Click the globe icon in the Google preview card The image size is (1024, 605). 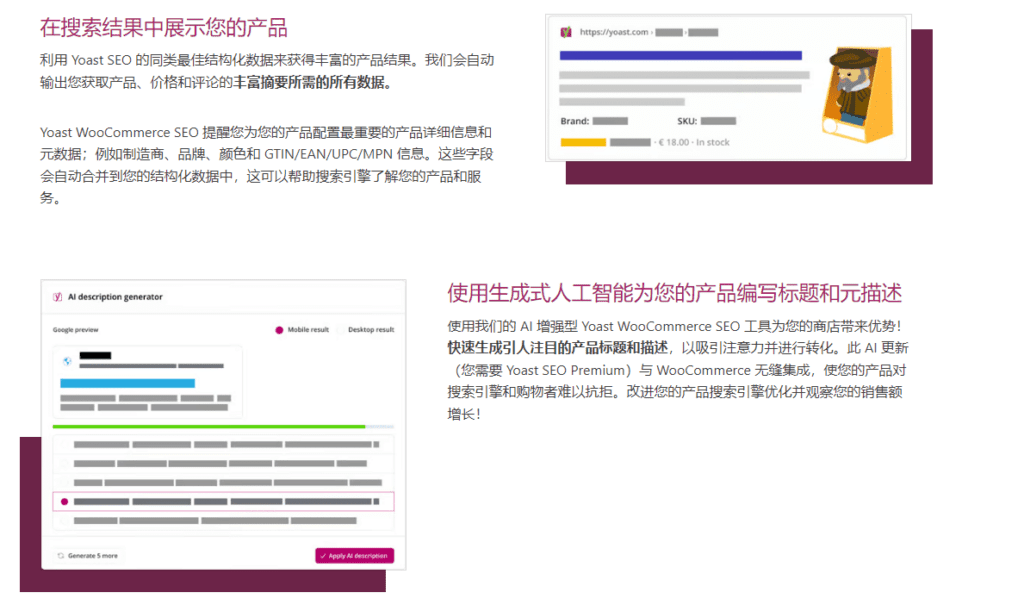pyautogui.click(x=67, y=361)
